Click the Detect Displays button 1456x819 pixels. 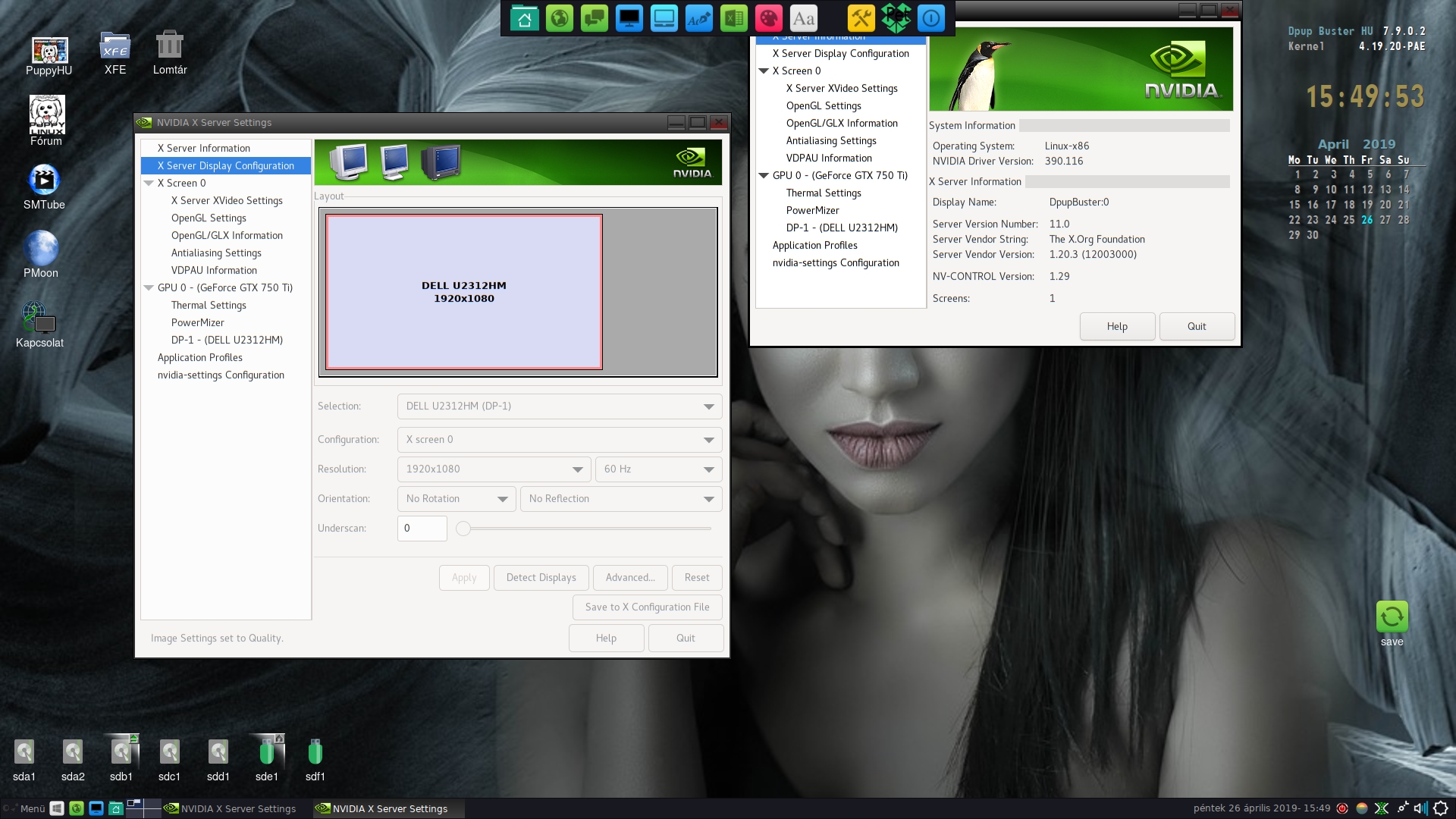[x=540, y=577]
